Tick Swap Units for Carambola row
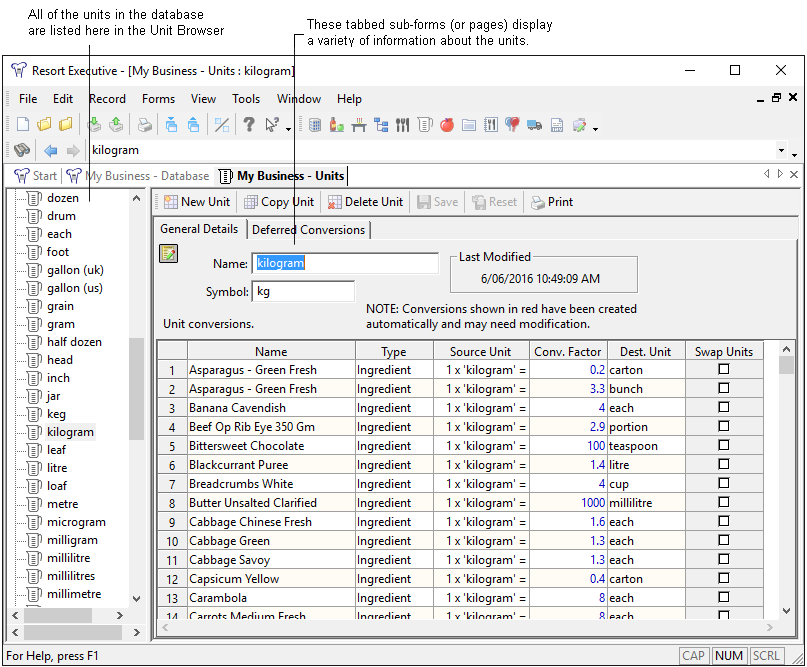Image resolution: width=807 pixels, height=667 pixels. pos(724,597)
